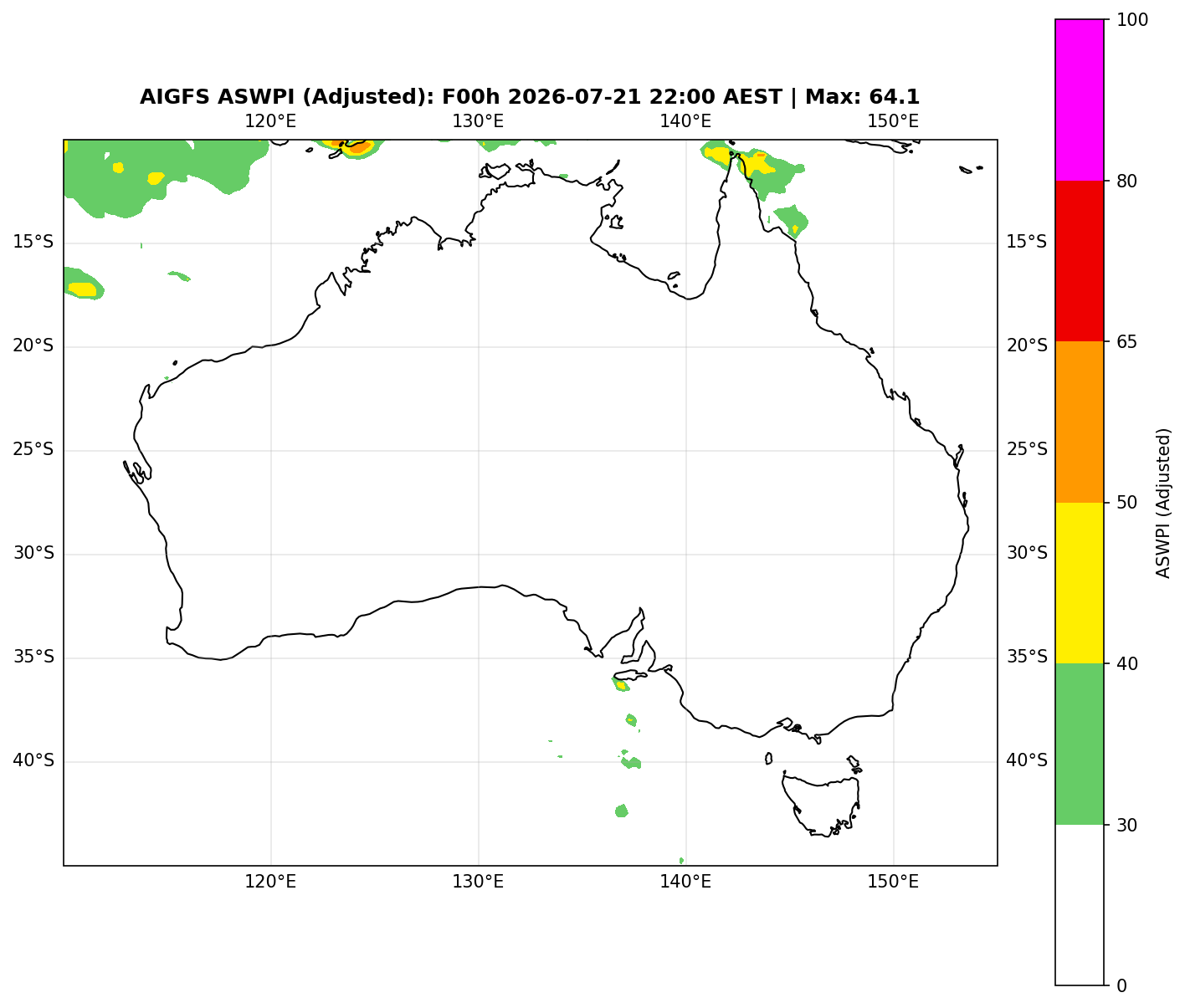This screenshot has width=1185, height=1008.
Task: Click the left '15°S' latitude label
Action: (33, 243)
